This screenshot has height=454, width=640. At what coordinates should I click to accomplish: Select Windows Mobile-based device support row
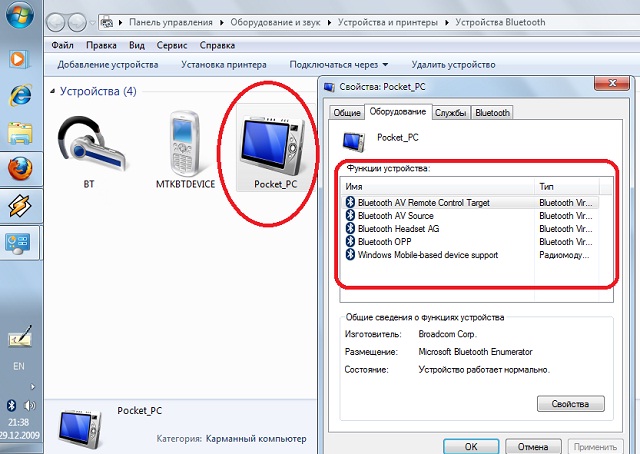469,255
